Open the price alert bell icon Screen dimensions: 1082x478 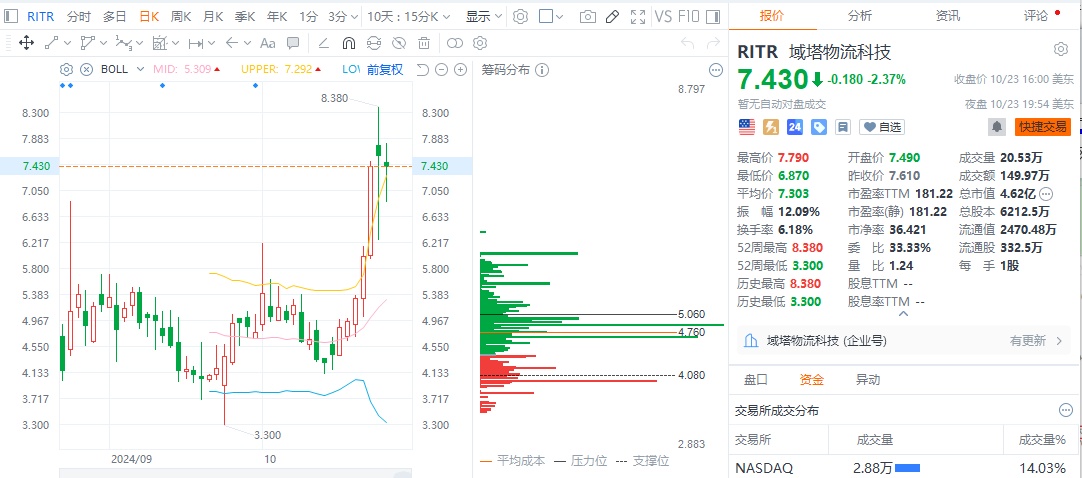click(x=996, y=127)
